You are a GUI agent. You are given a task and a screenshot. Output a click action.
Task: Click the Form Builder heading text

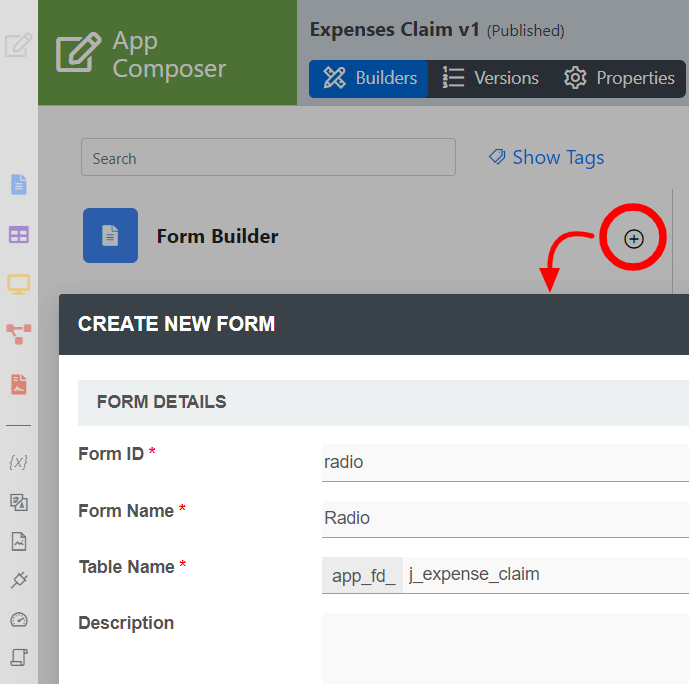click(218, 236)
